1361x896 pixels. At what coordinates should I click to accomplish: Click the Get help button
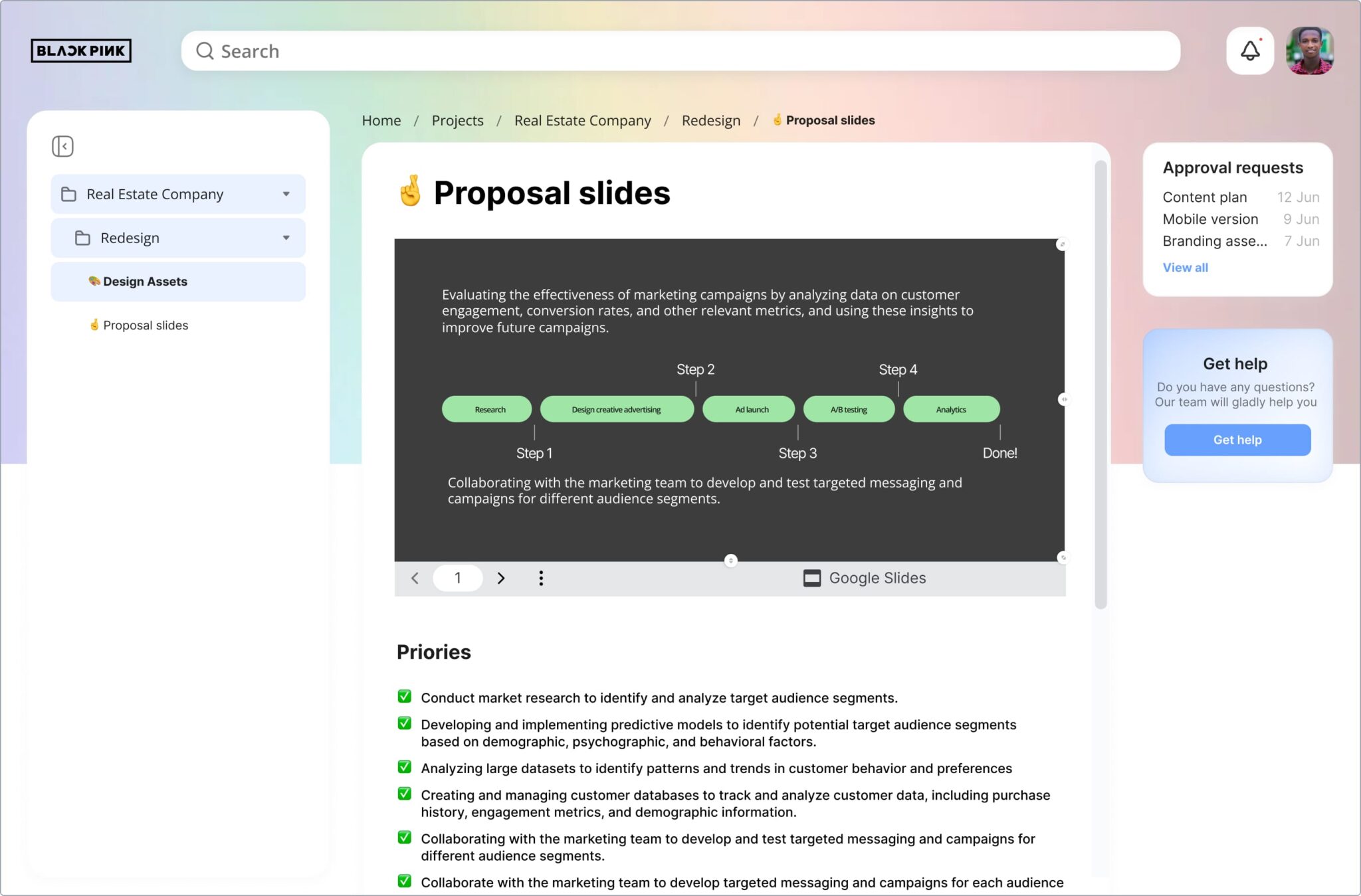(1237, 440)
